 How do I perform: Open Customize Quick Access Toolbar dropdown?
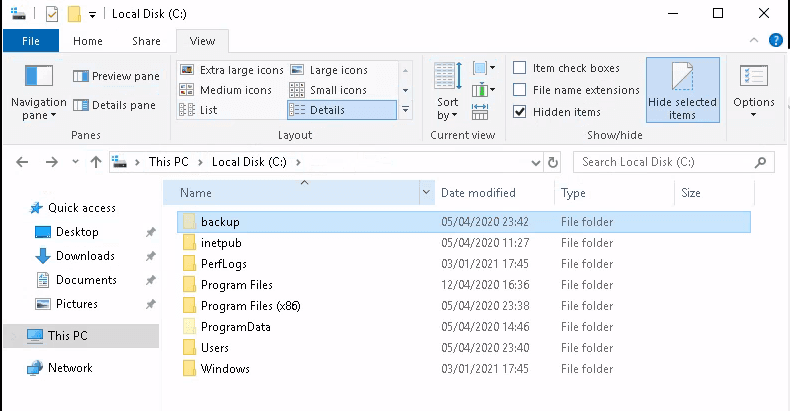(93, 15)
